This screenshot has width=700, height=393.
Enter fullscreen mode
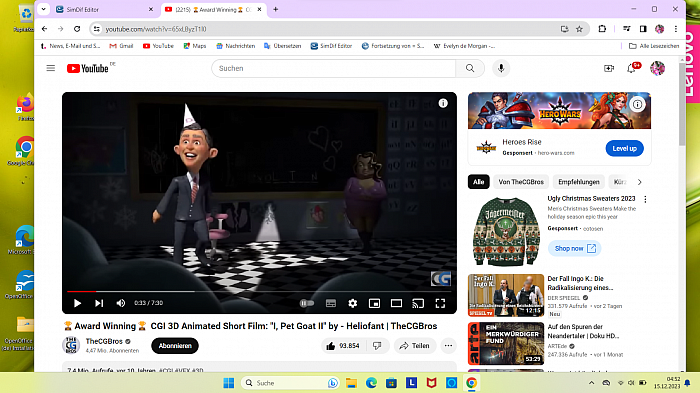440,303
